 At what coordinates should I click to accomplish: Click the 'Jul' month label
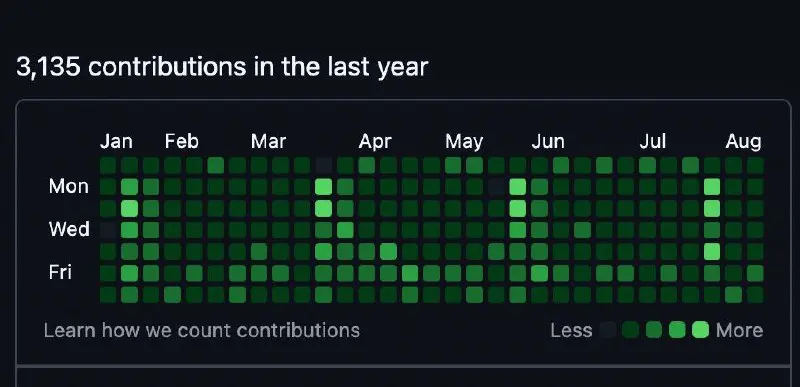653,141
